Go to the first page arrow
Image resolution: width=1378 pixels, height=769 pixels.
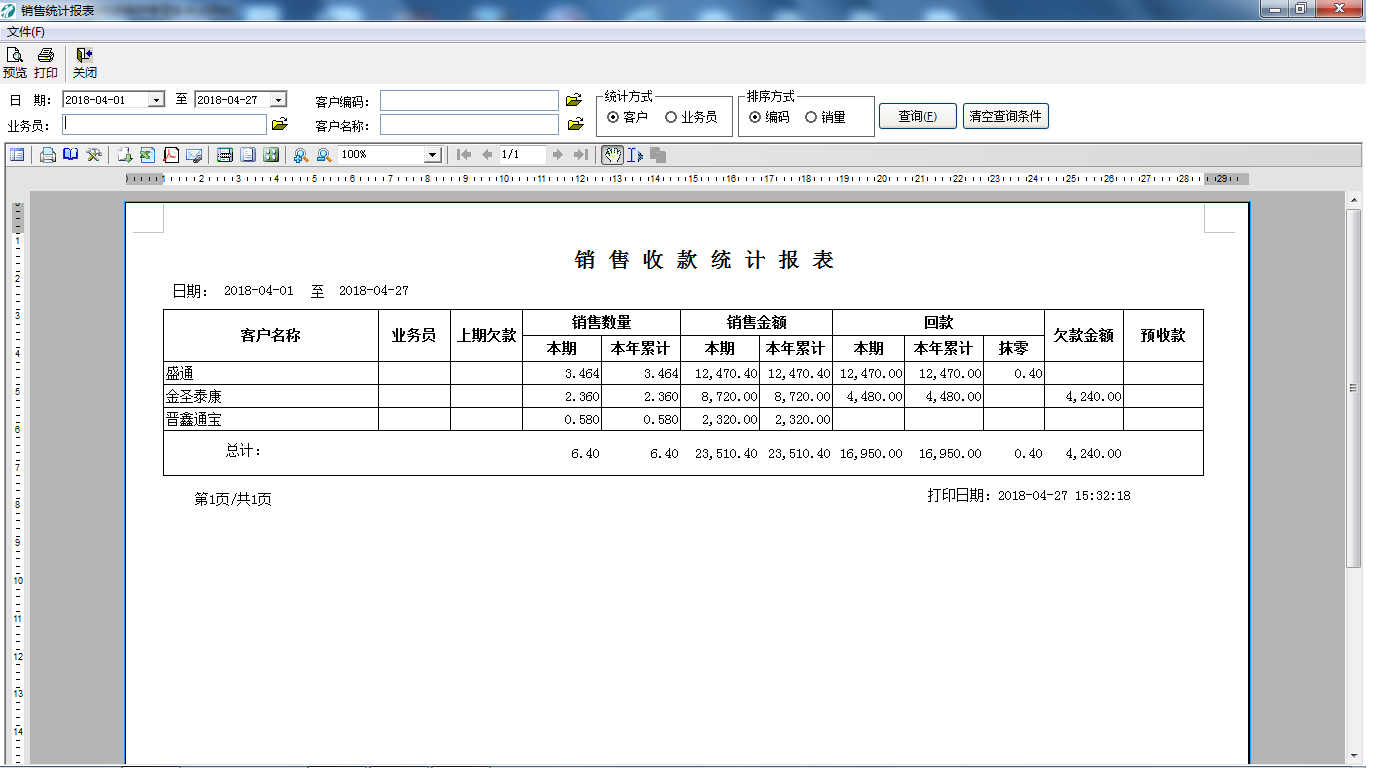464,155
